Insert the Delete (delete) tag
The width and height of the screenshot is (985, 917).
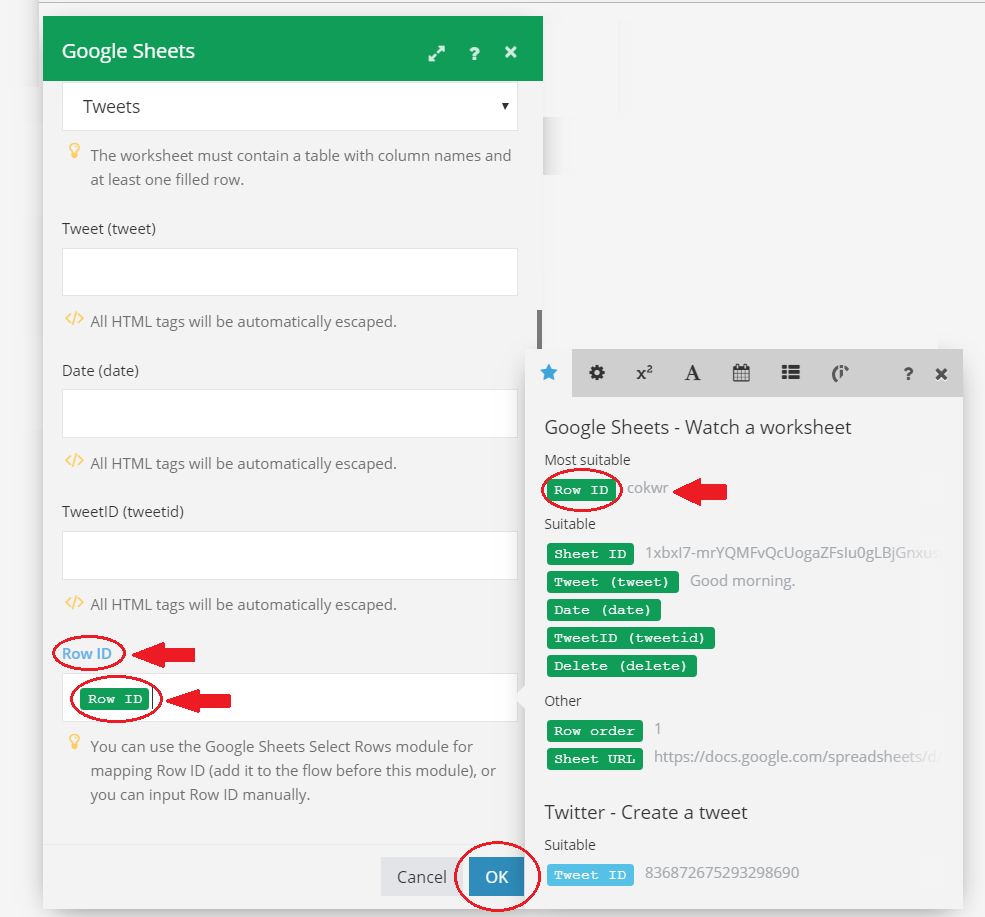[x=621, y=666]
